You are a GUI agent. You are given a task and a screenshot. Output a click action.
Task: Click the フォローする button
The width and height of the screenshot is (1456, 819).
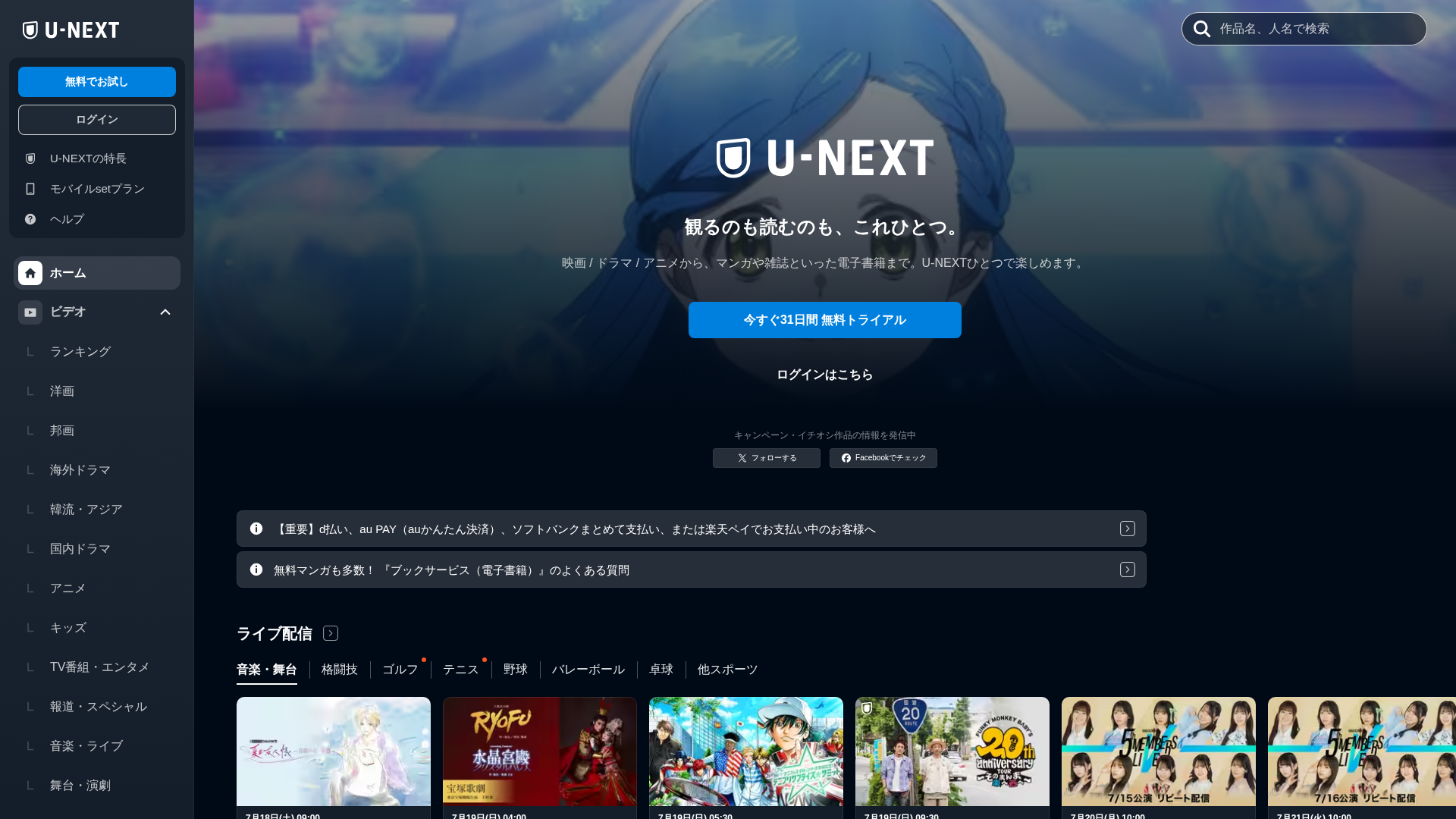click(x=767, y=458)
